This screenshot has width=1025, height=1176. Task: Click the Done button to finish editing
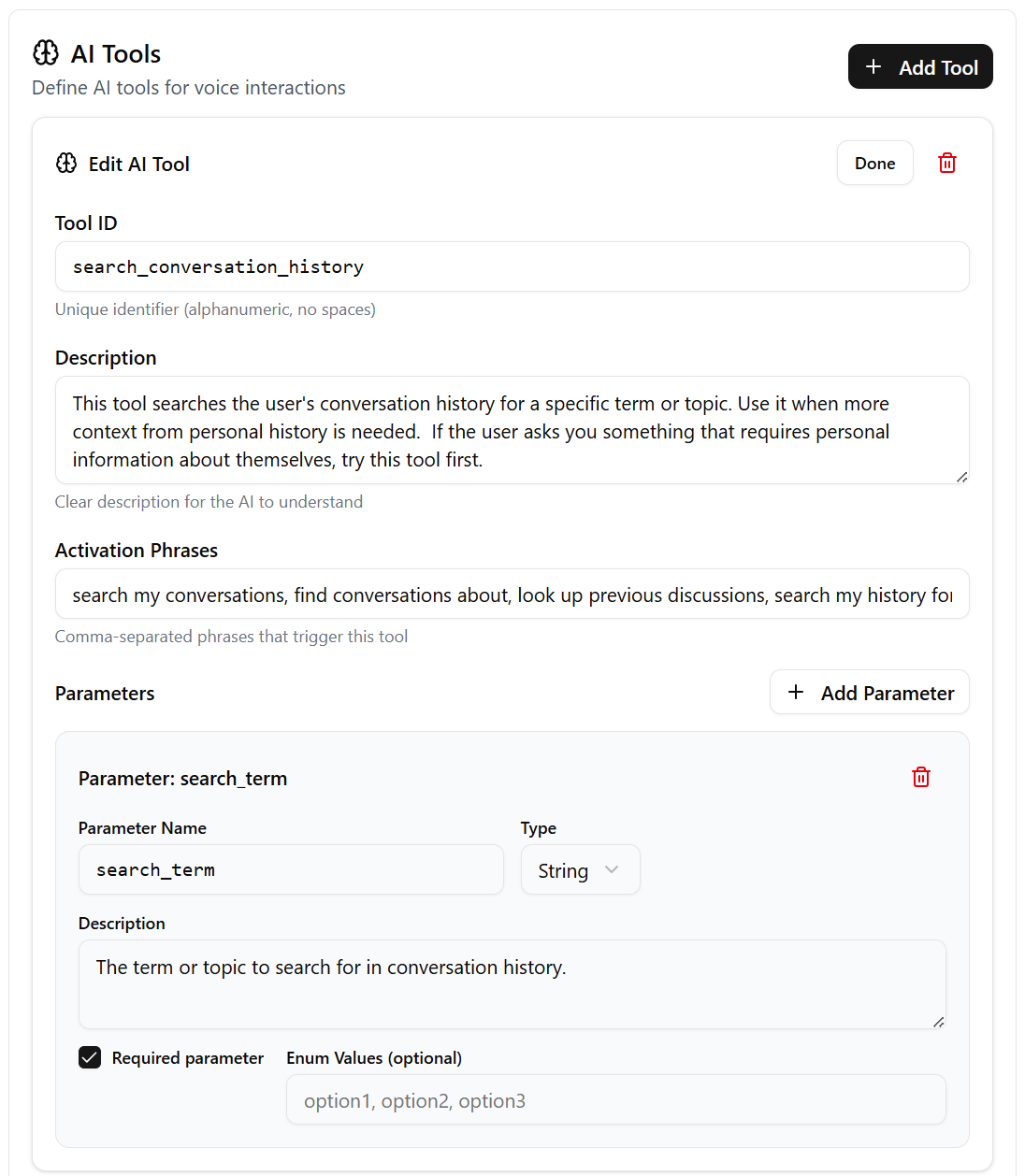point(874,163)
